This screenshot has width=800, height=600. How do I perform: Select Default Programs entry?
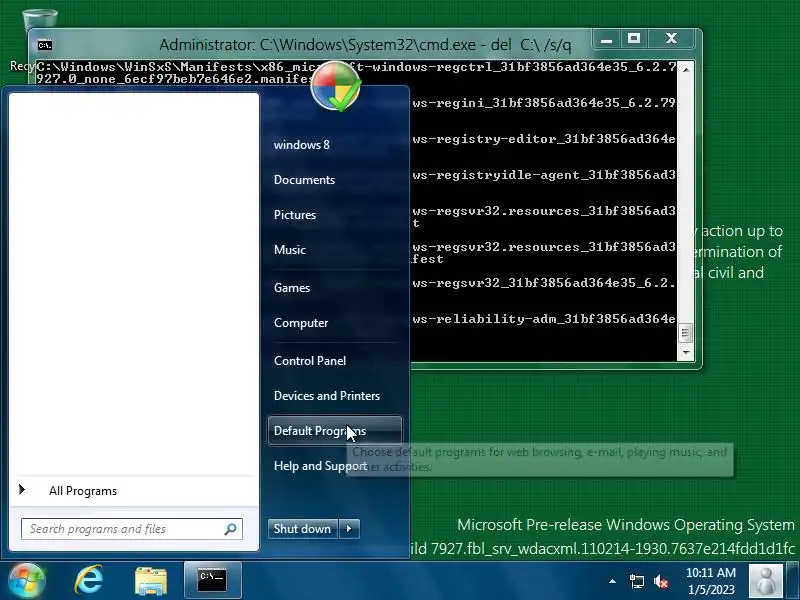(335, 431)
